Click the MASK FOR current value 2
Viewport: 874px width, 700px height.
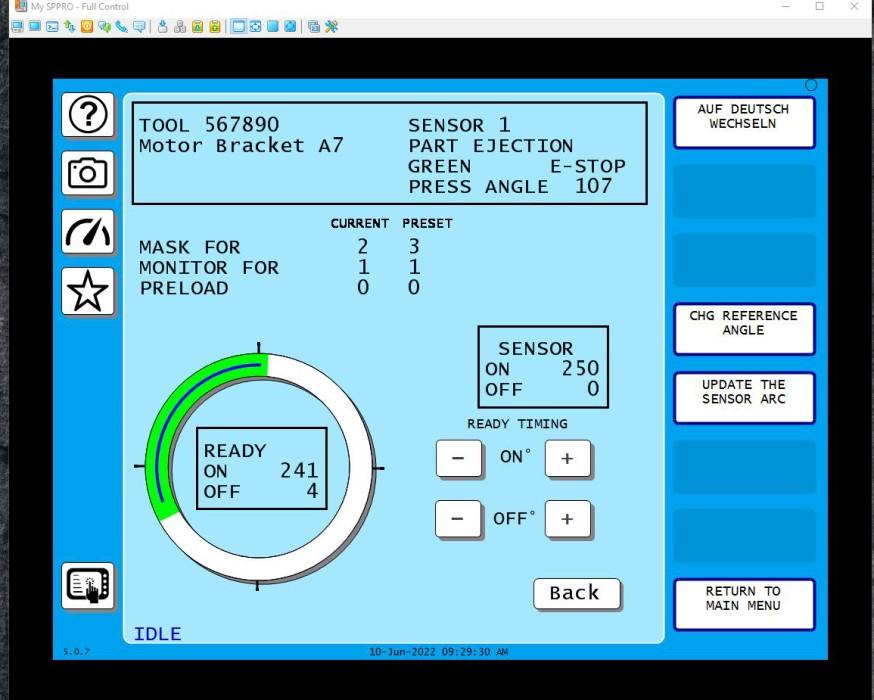click(x=363, y=246)
